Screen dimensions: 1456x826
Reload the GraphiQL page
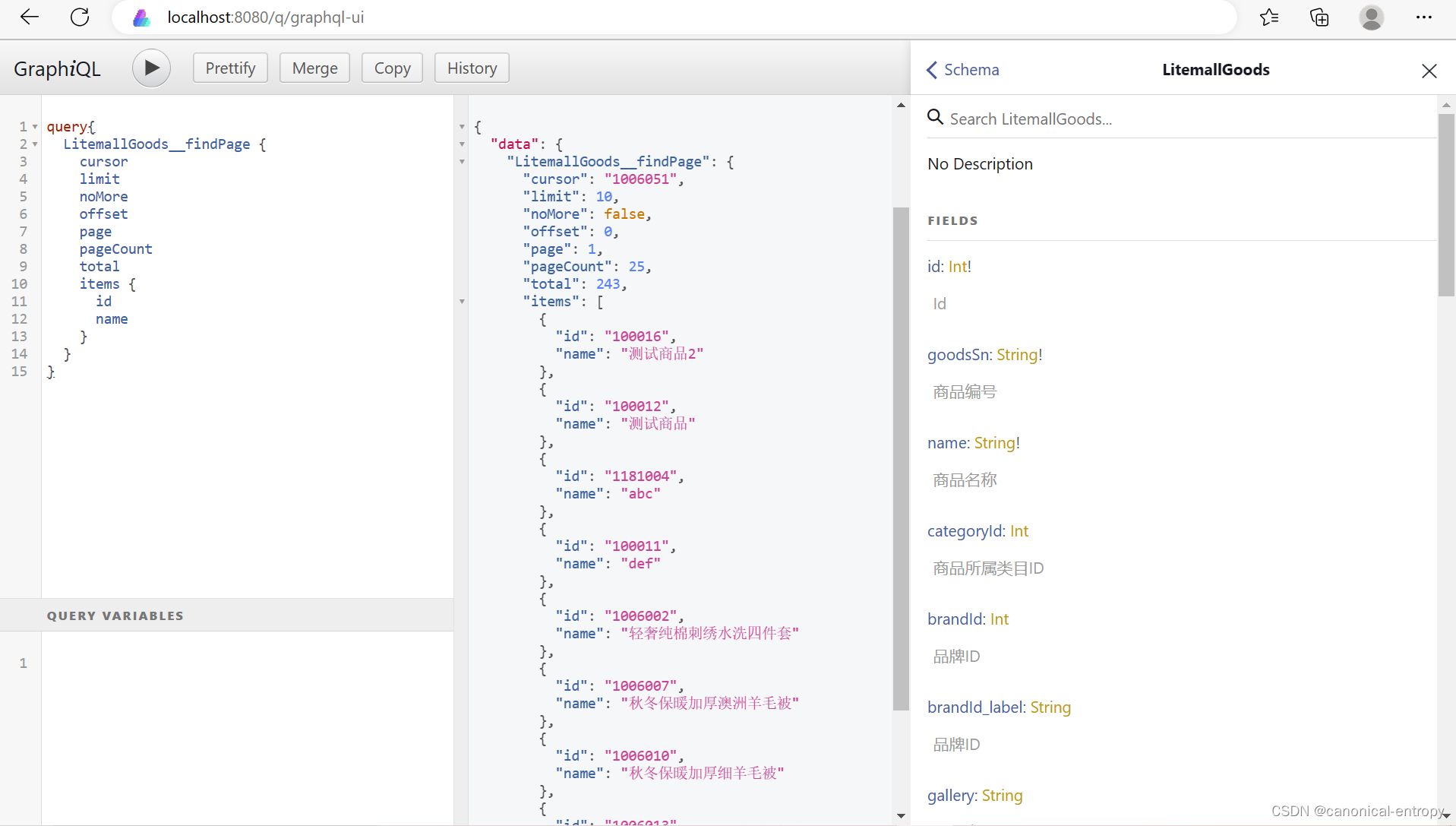80,17
